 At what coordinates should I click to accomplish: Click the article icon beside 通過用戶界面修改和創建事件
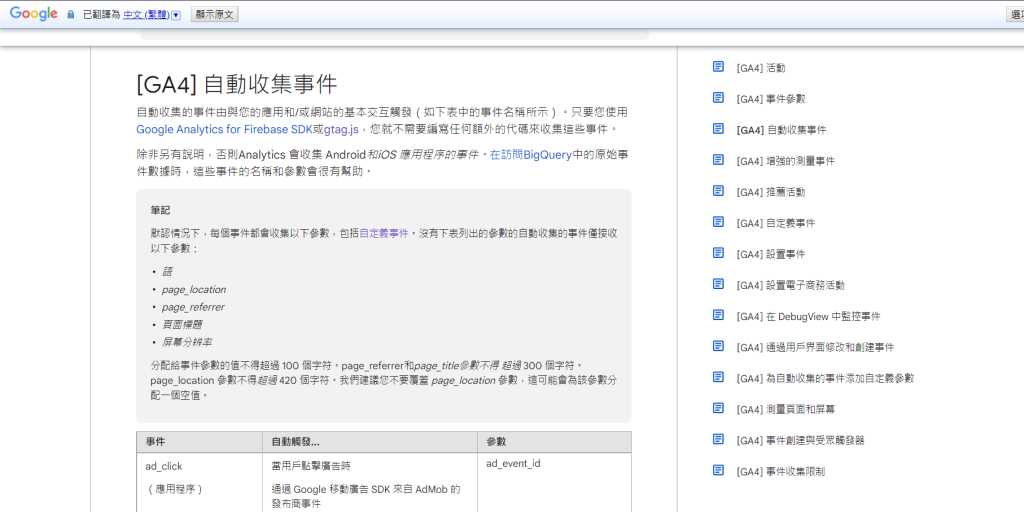[718, 346]
